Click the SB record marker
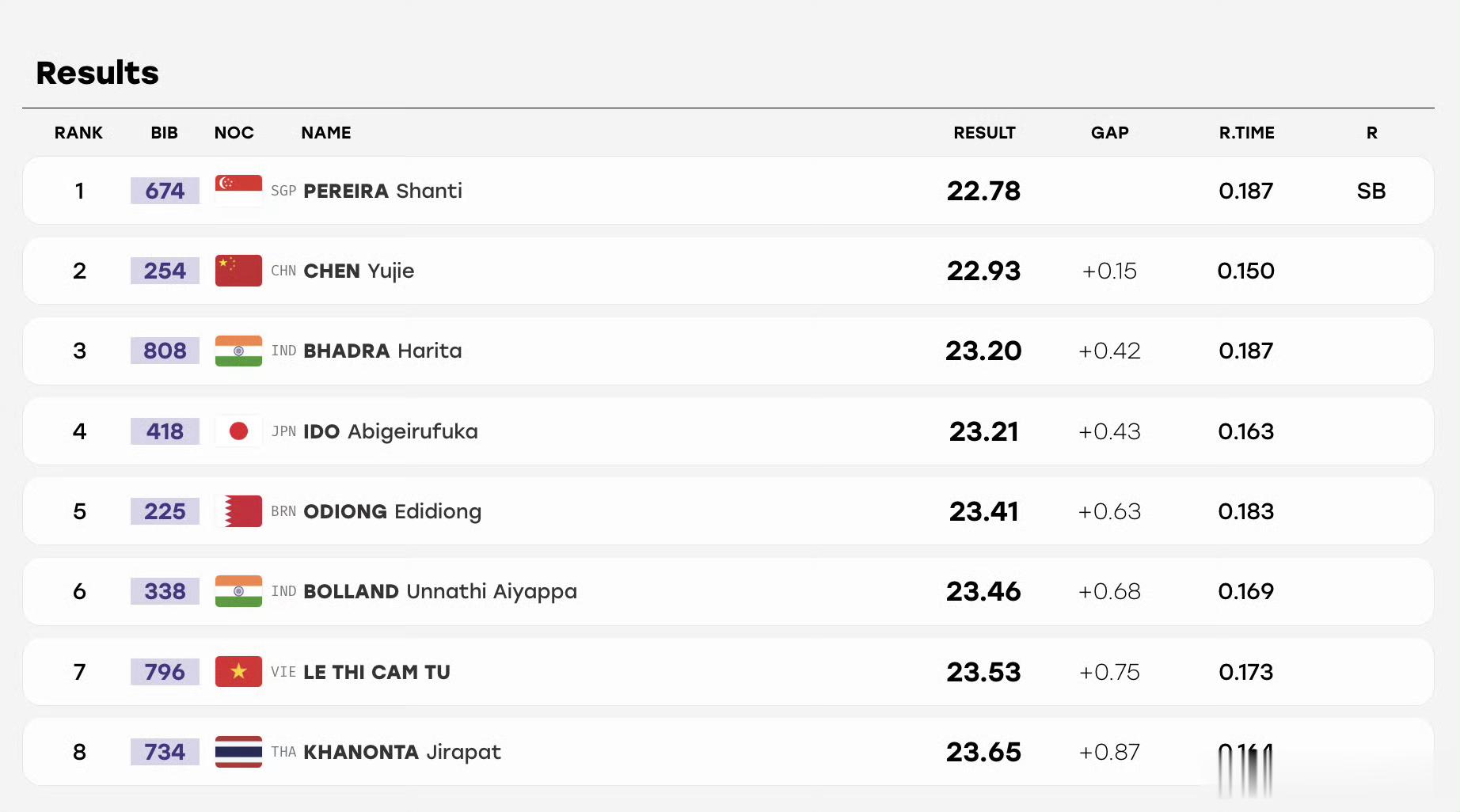The width and height of the screenshot is (1460, 812). coord(1371,191)
